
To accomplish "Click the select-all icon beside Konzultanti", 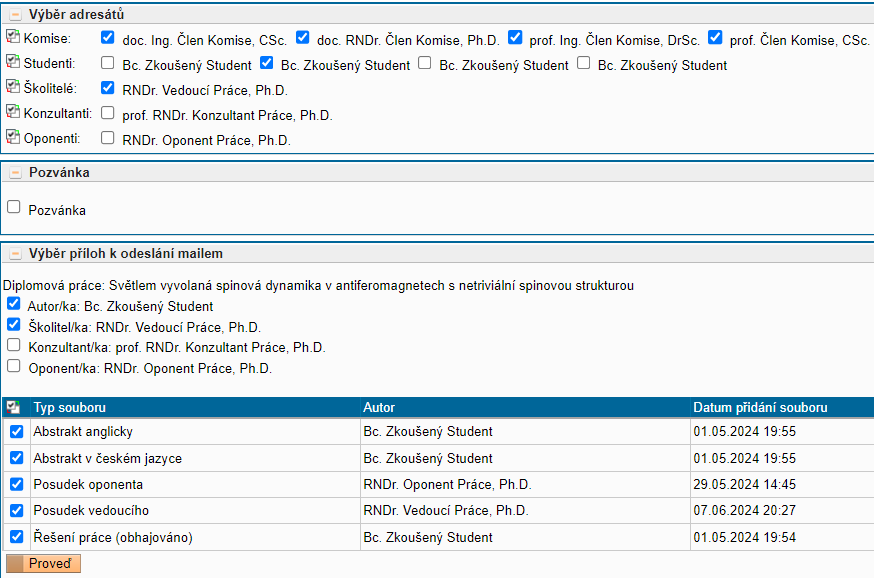I will pyautogui.click(x=12, y=112).
